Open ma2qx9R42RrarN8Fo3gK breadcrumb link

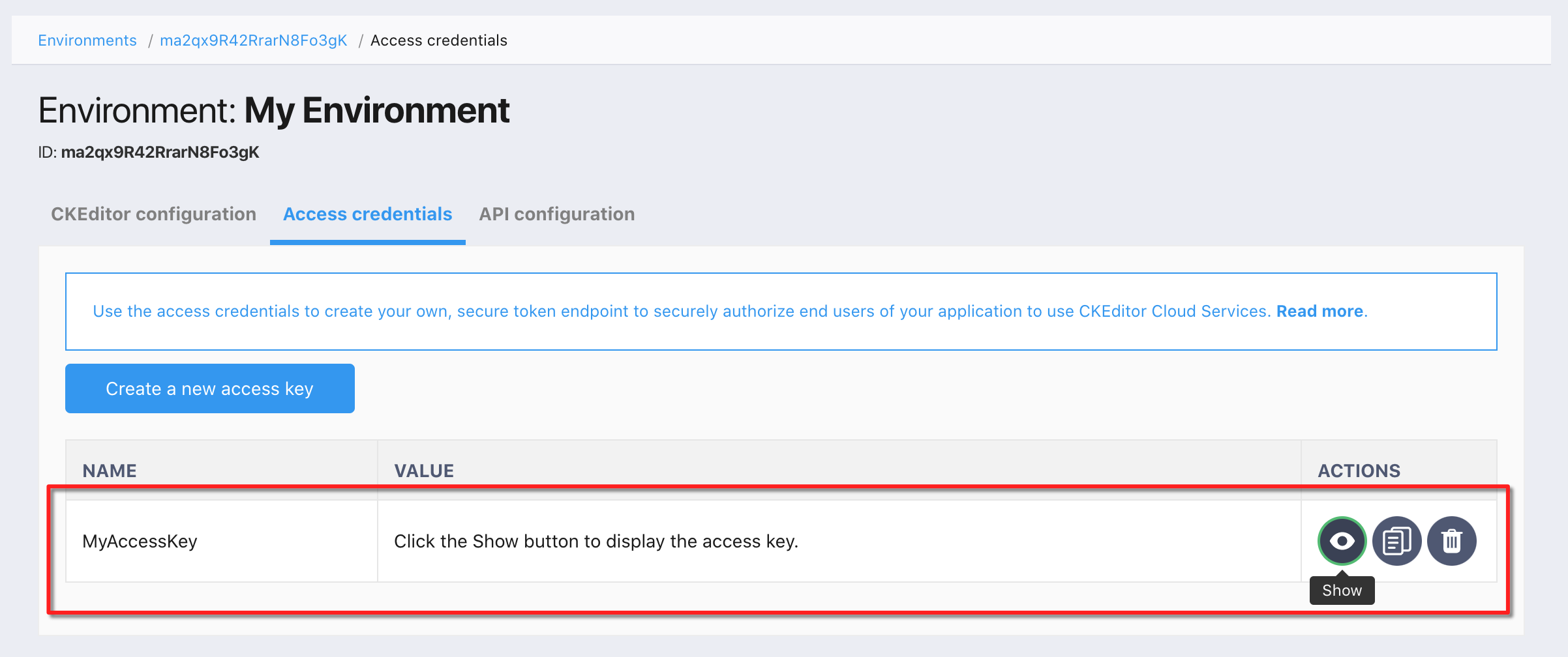(x=253, y=40)
